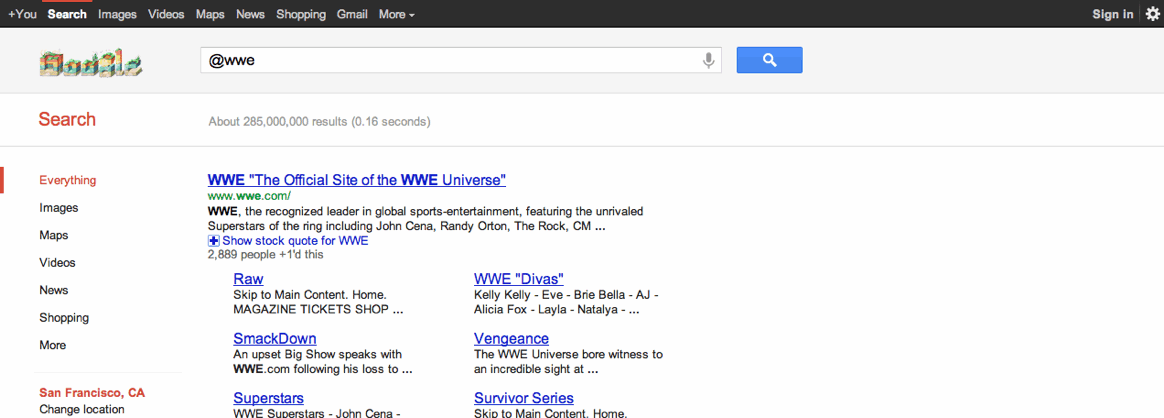The height and width of the screenshot is (418, 1164).
Task: Filter results by News in sidebar
Action: [53, 290]
